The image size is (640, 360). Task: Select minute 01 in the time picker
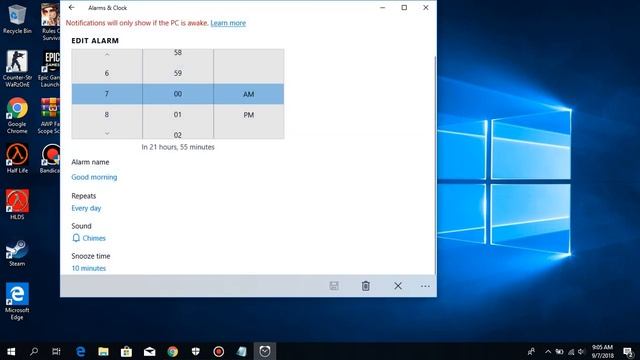coord(178,115)
